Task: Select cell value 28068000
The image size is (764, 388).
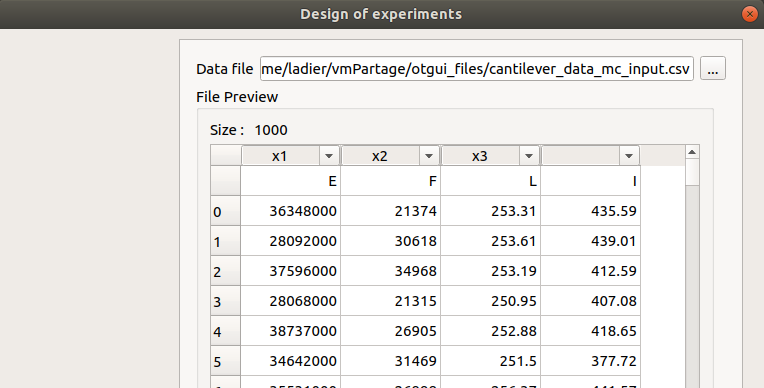Action: 291,301
